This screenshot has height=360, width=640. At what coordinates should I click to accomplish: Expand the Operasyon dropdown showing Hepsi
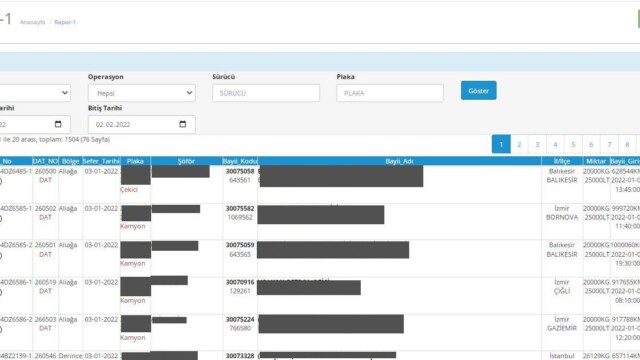click(142, 93)
